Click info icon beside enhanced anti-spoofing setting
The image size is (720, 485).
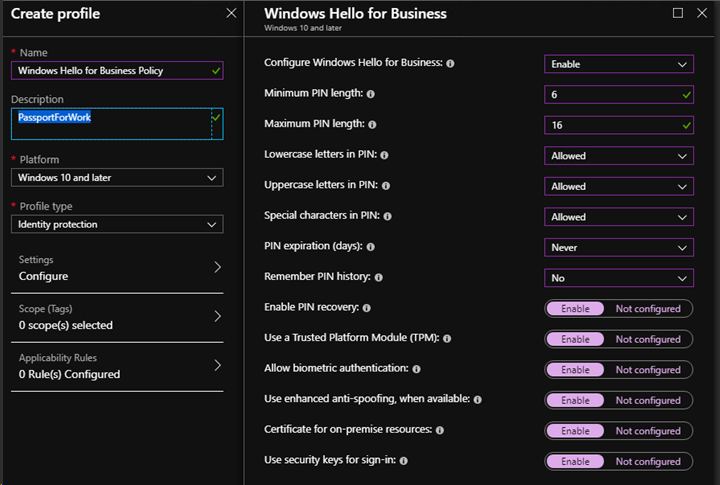[478, 400]
